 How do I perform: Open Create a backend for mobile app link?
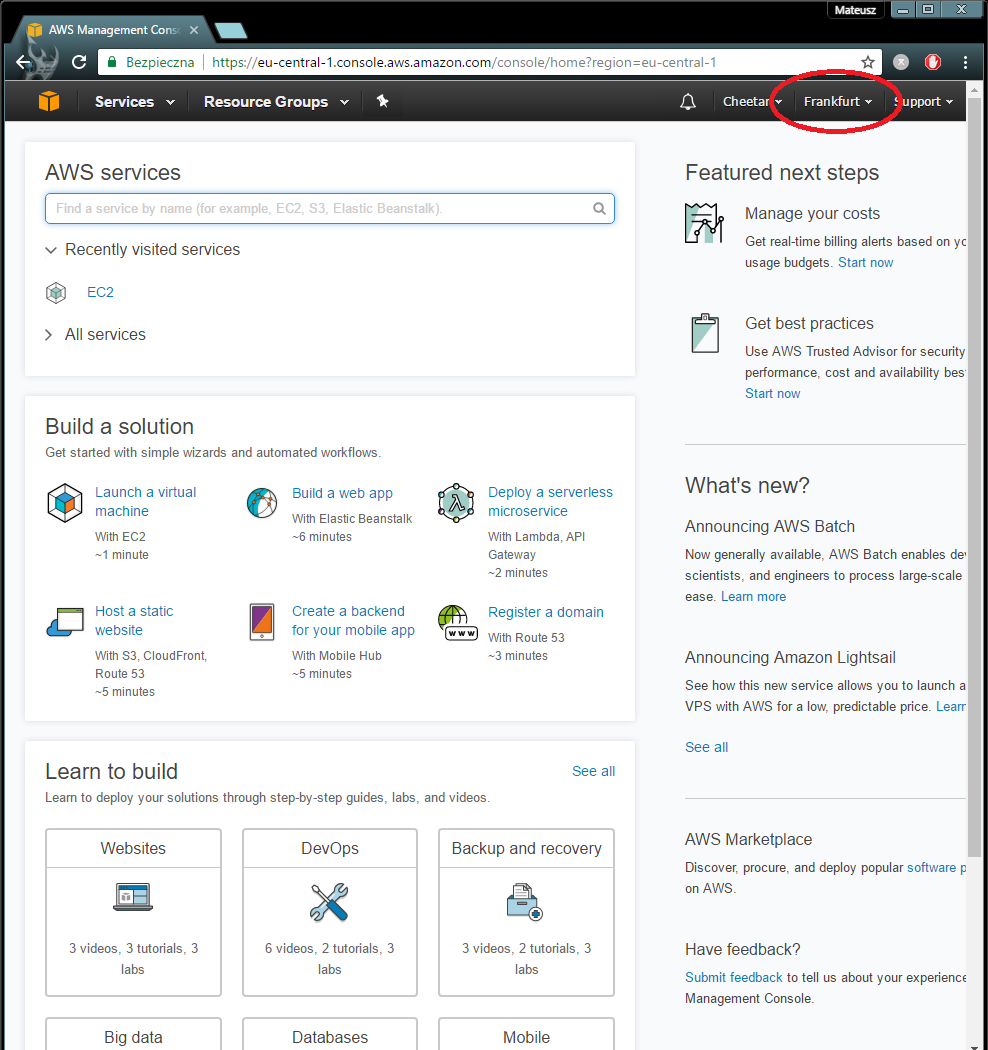(353, 621)
